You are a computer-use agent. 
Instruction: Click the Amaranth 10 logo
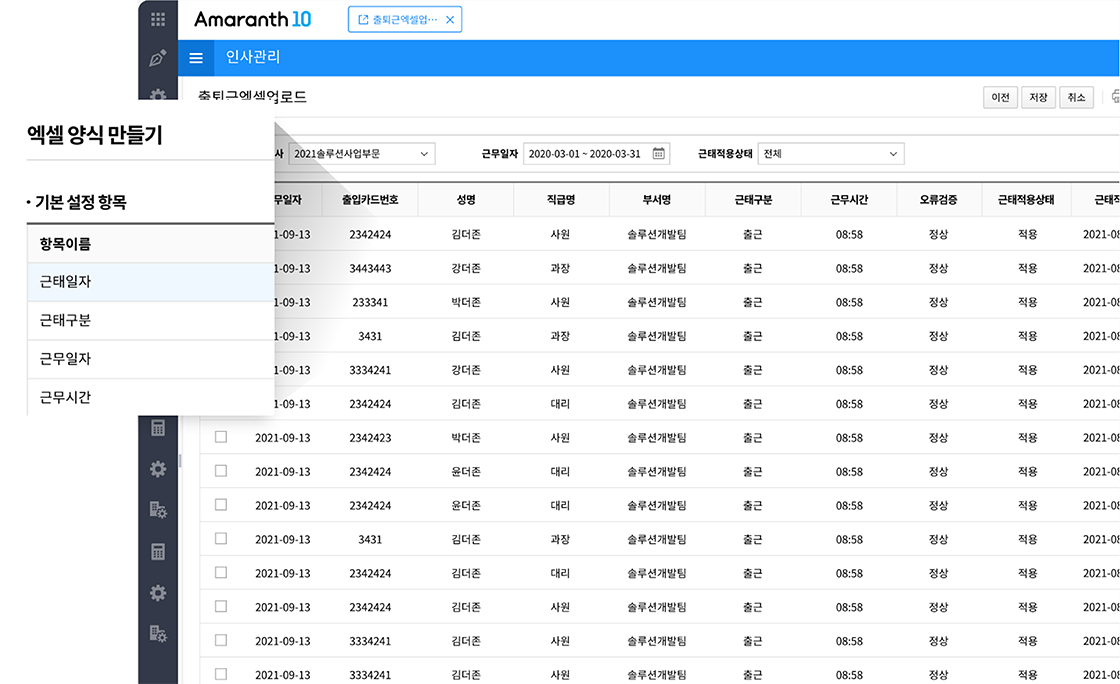tap(253, 19)
